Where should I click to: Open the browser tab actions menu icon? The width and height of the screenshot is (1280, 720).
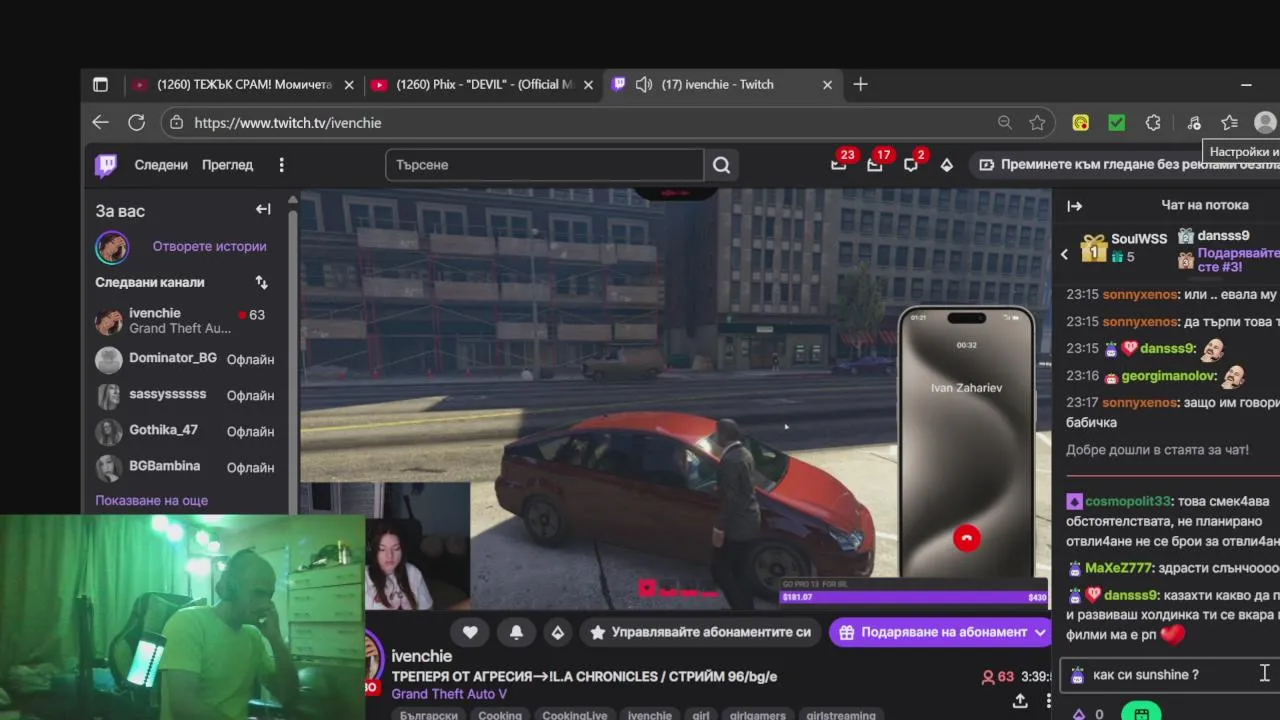click(100, 85)
